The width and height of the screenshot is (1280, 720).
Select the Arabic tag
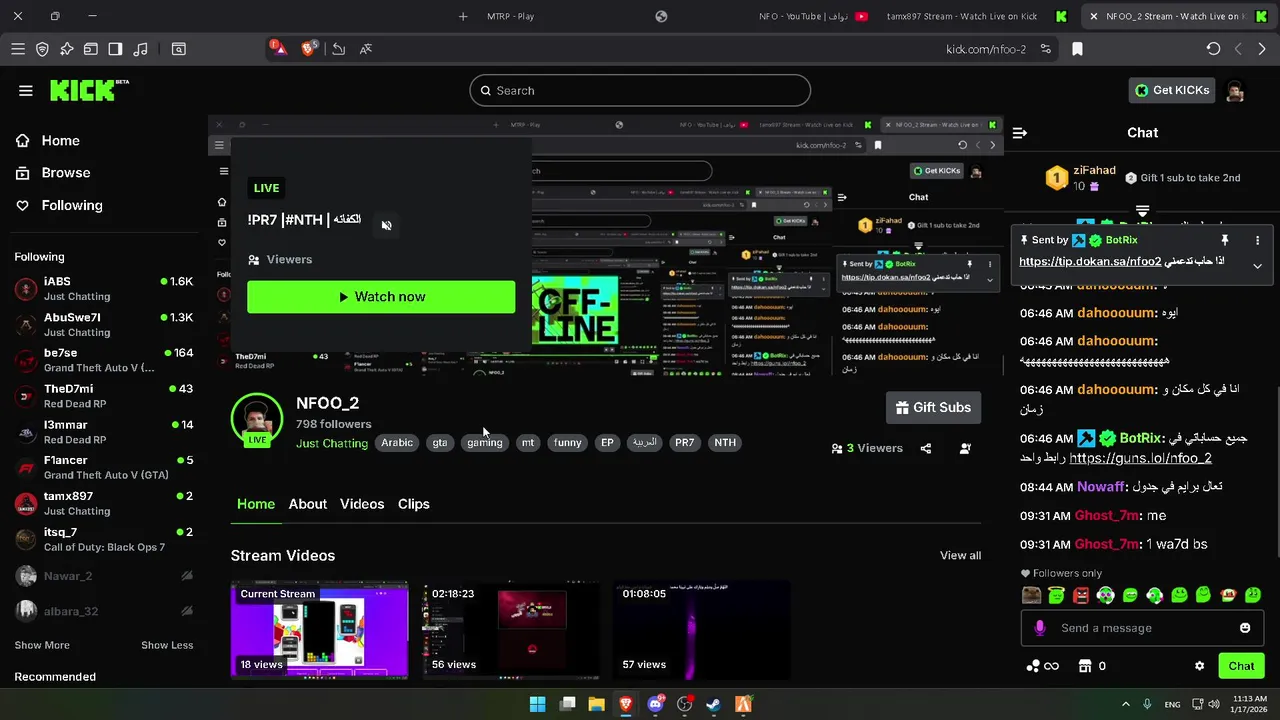pyautogui.click(x=397, y=442)
